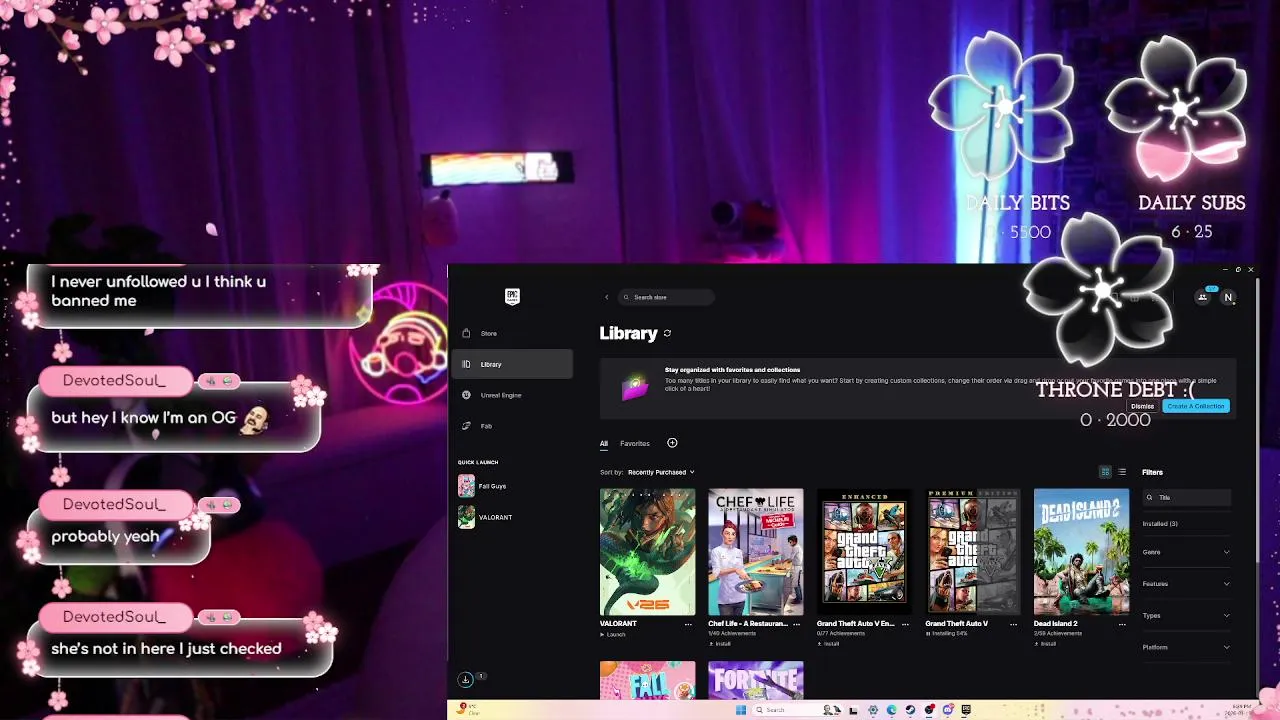Click Create A Collection button
Viewport: 1280px width, 720px height.
pos(1196,406)
